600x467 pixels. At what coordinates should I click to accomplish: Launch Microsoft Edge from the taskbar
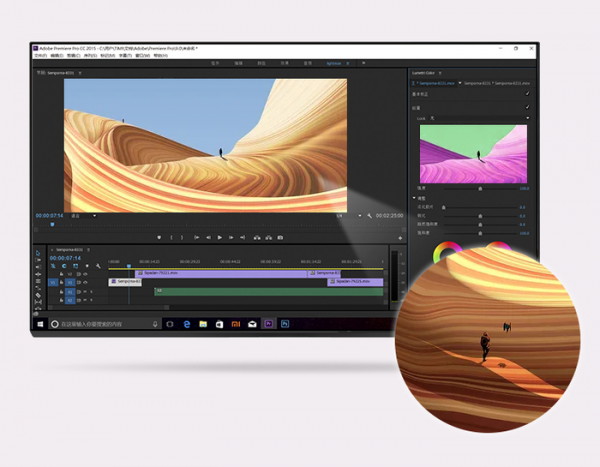pos(185,324)
